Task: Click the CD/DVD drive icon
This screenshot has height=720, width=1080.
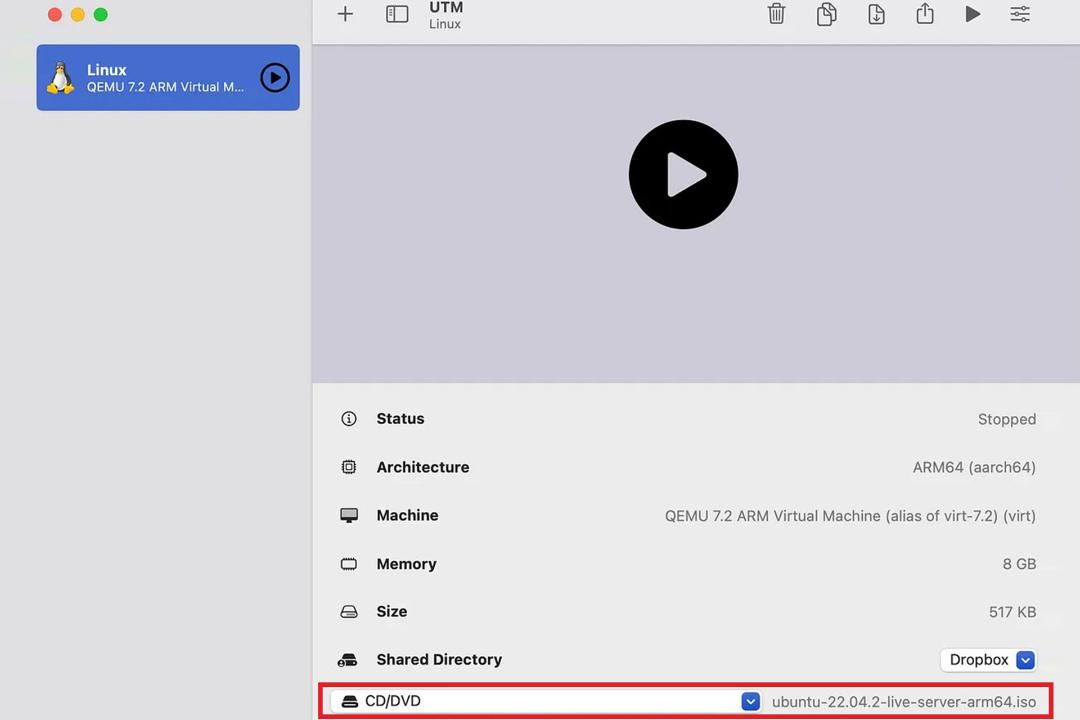Action: [350, 701]
